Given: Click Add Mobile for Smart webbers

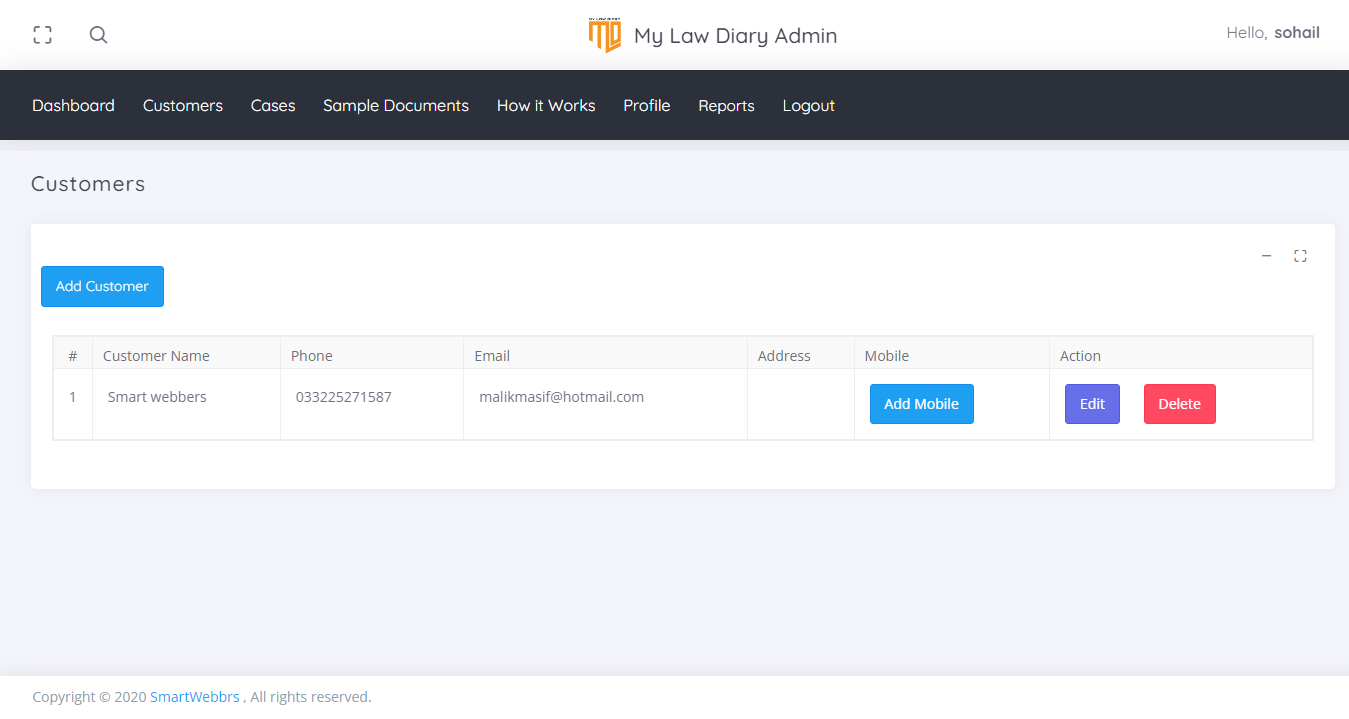Looking at the screenshot, I should pyautogui.click(x=921, y=404).
